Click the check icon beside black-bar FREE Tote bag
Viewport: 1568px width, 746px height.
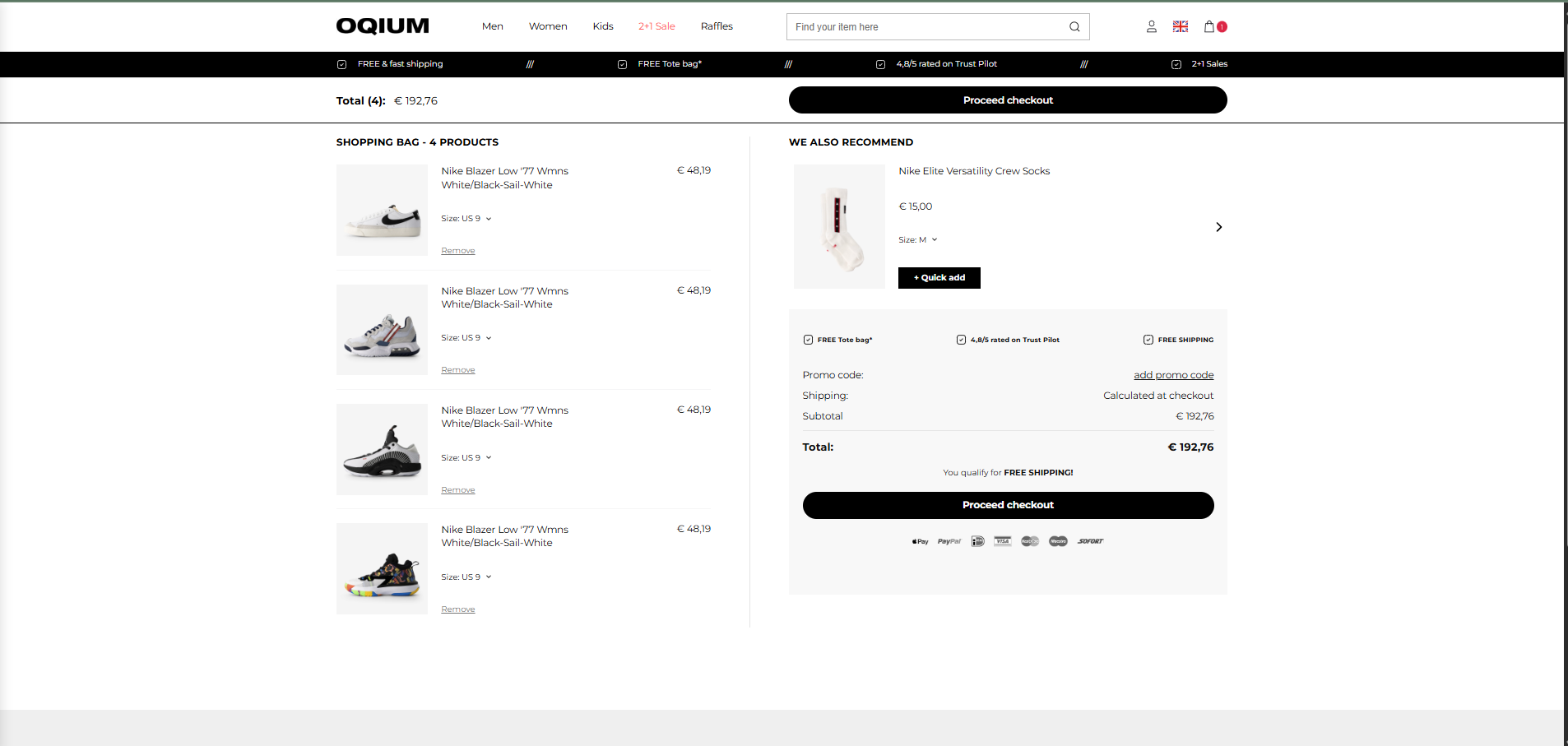(x=622, y=64)
